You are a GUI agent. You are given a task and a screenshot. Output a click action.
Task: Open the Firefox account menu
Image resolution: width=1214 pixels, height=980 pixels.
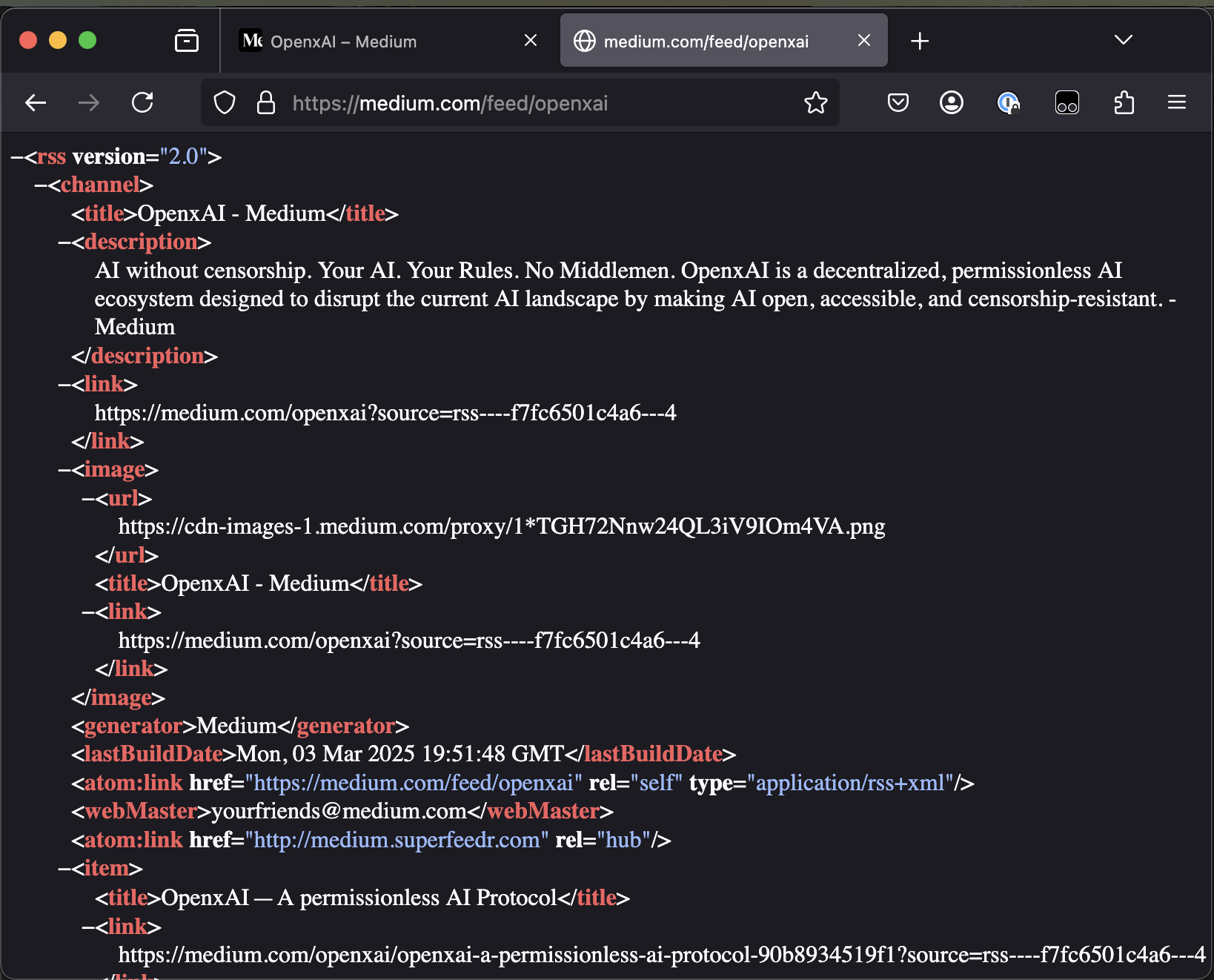click(x=952, y=102)
